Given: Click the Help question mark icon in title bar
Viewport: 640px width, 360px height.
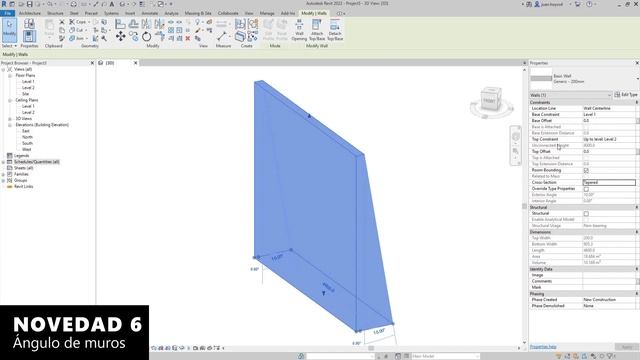Looking at the screenshot, I should pos(589,4).
